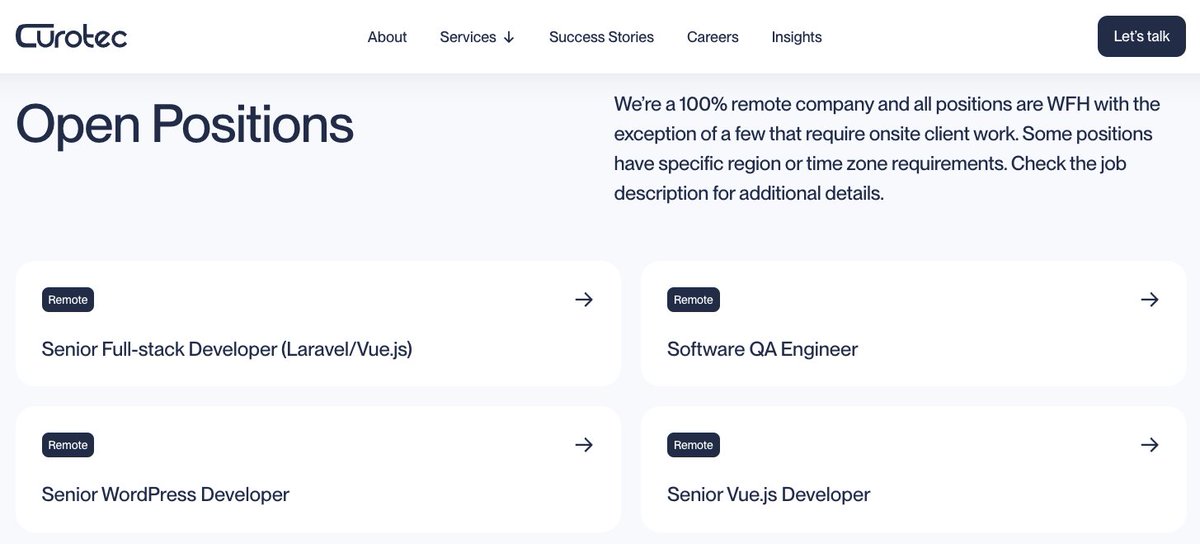This screenshot has width=1200, height=544.
Task: Go to Success Stories
Action: pos(601,37)
